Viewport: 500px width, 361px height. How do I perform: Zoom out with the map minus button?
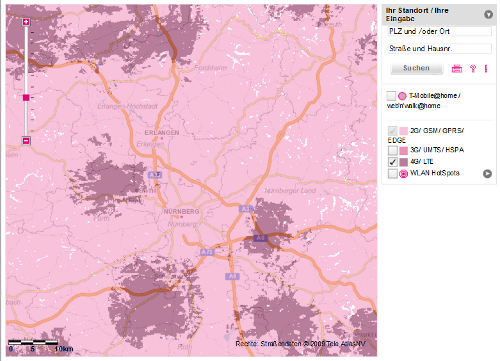[26, 140]
